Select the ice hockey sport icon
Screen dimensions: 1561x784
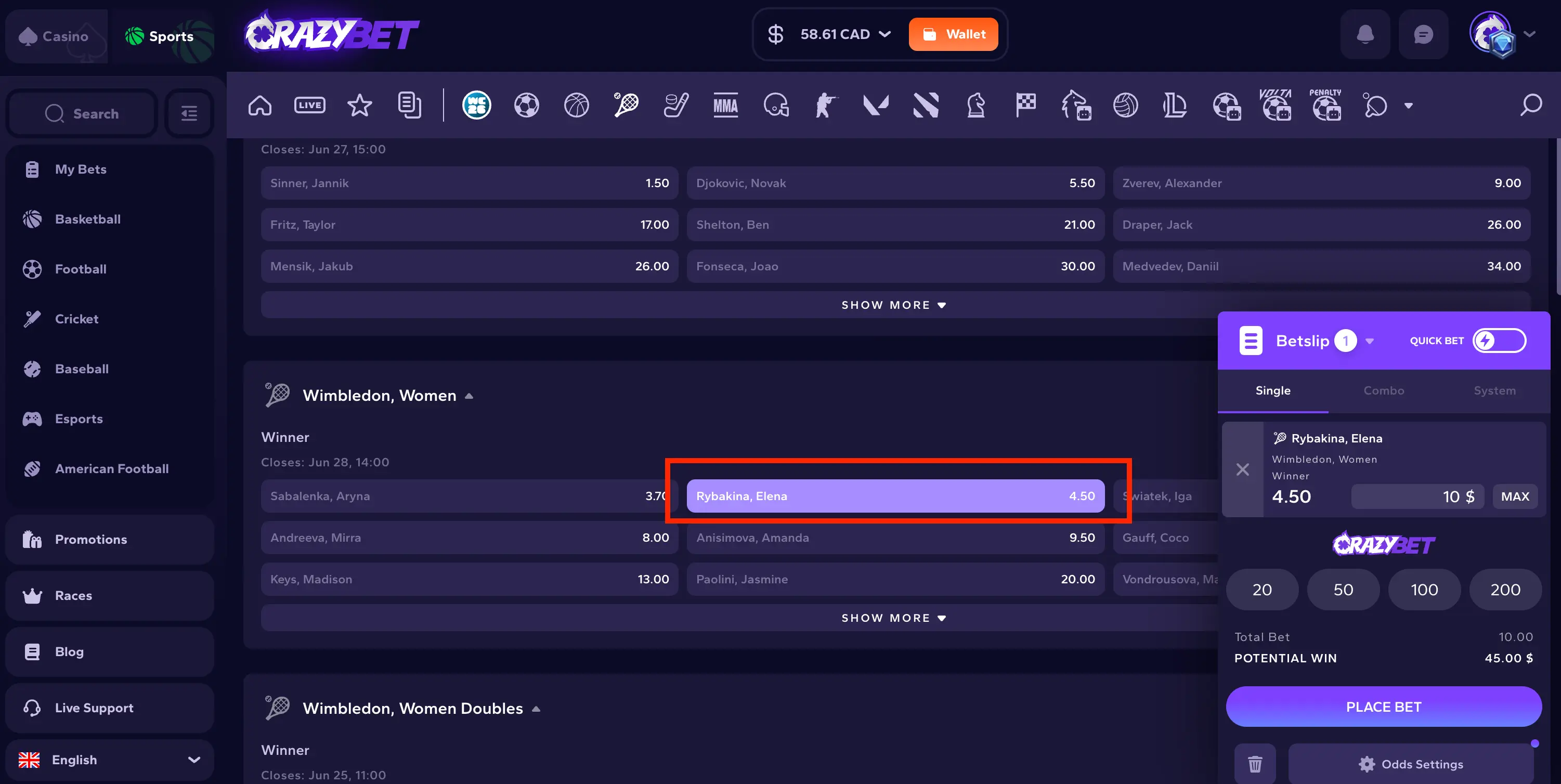coord(677,106)
